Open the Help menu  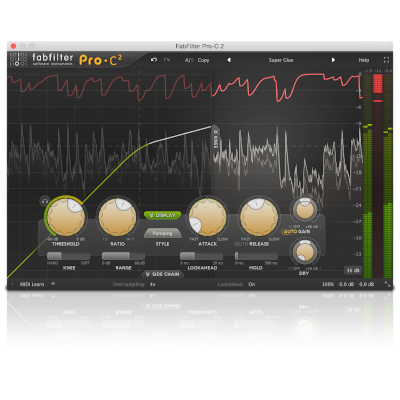(x=364, y=60)
